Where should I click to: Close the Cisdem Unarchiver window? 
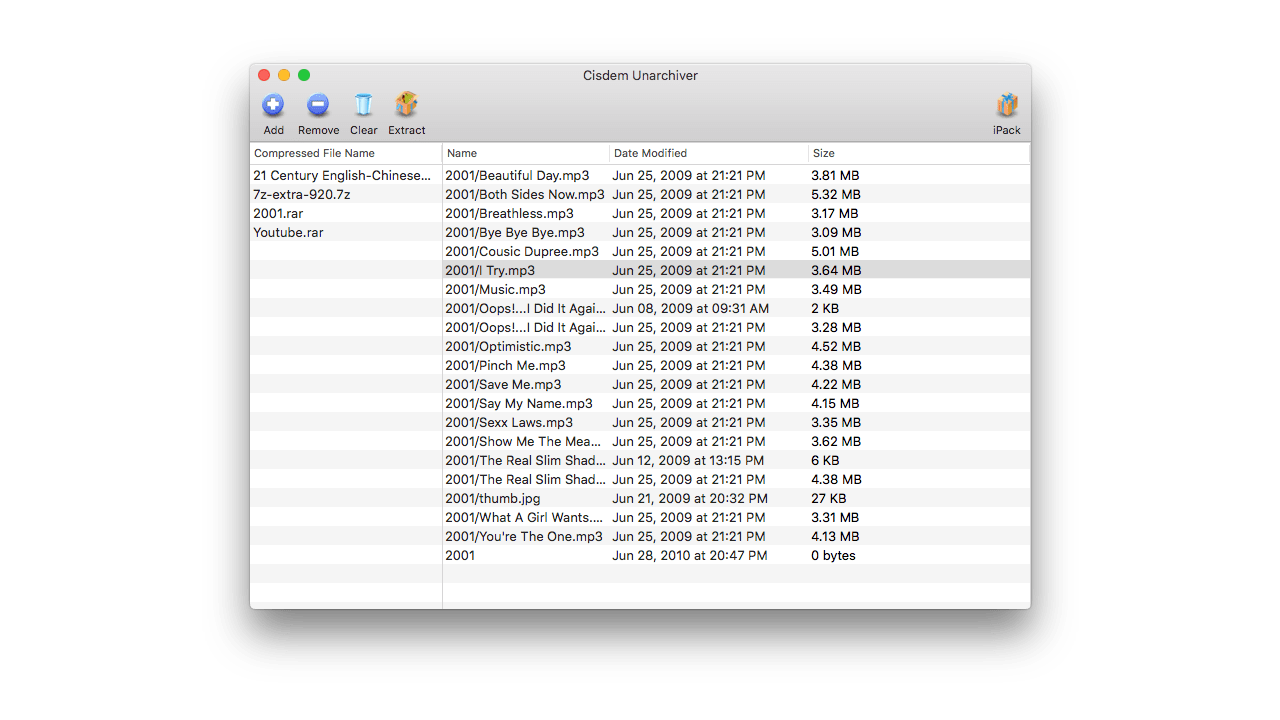[x=264, y=75]
